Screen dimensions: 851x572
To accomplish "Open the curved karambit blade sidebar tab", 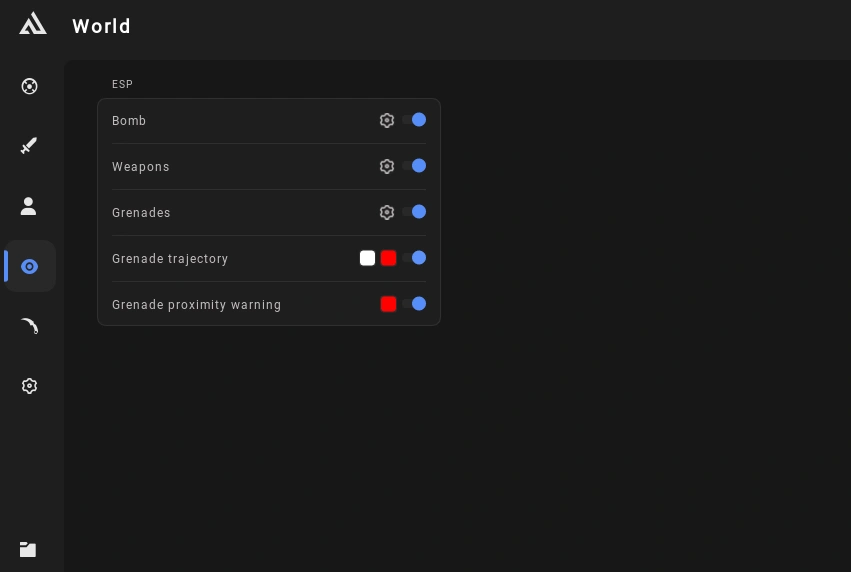I will pos(29,326).
